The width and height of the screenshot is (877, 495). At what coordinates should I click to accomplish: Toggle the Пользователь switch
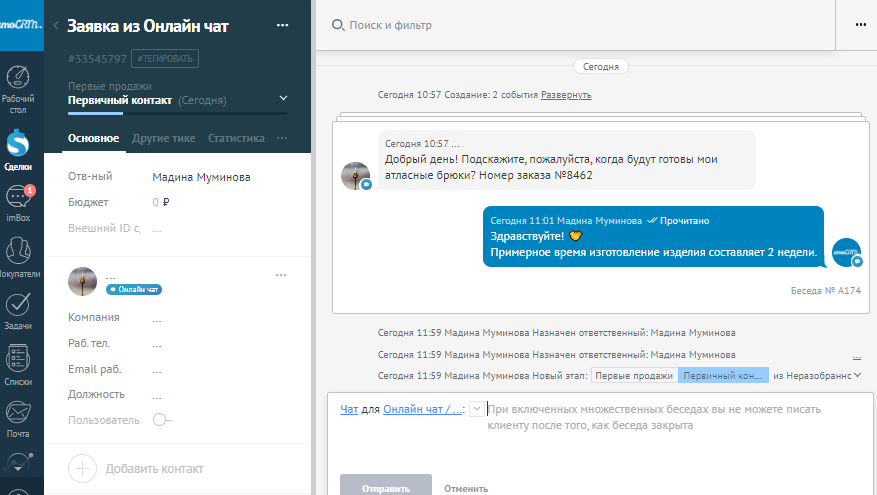coord(161,420)
